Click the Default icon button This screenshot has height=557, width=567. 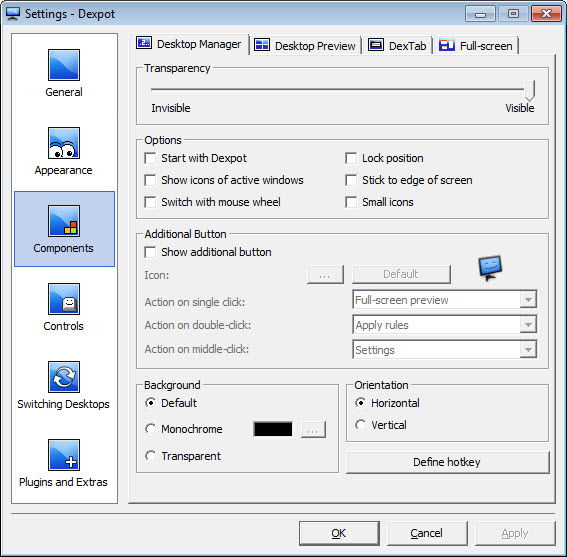pos(401,274)
